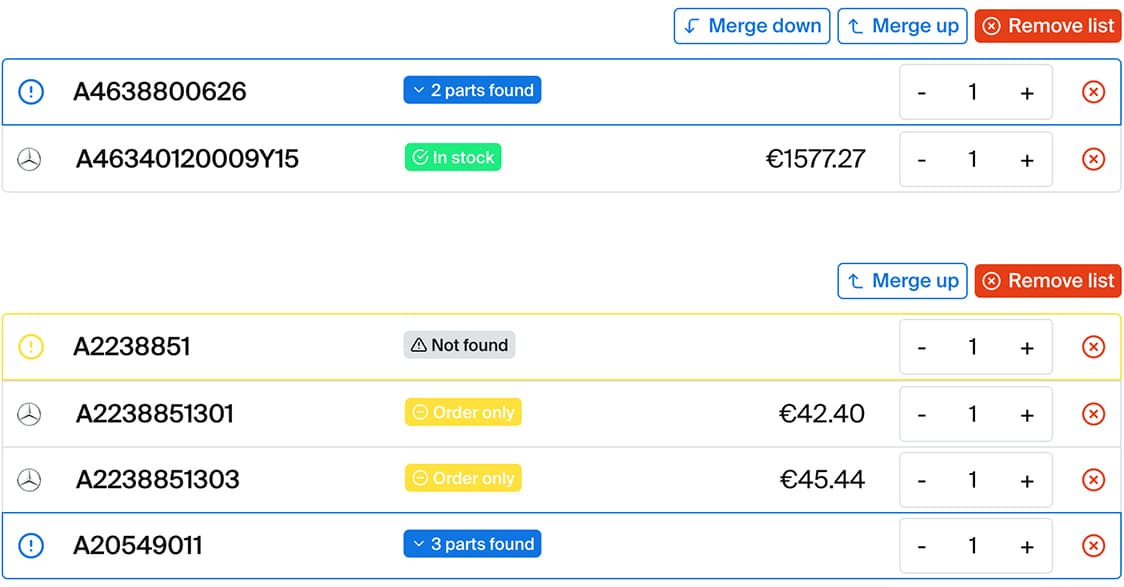Select part number A20549011
Viewport: 1124px width, 587px height.
pyautogui.click(x=138, y=545)
